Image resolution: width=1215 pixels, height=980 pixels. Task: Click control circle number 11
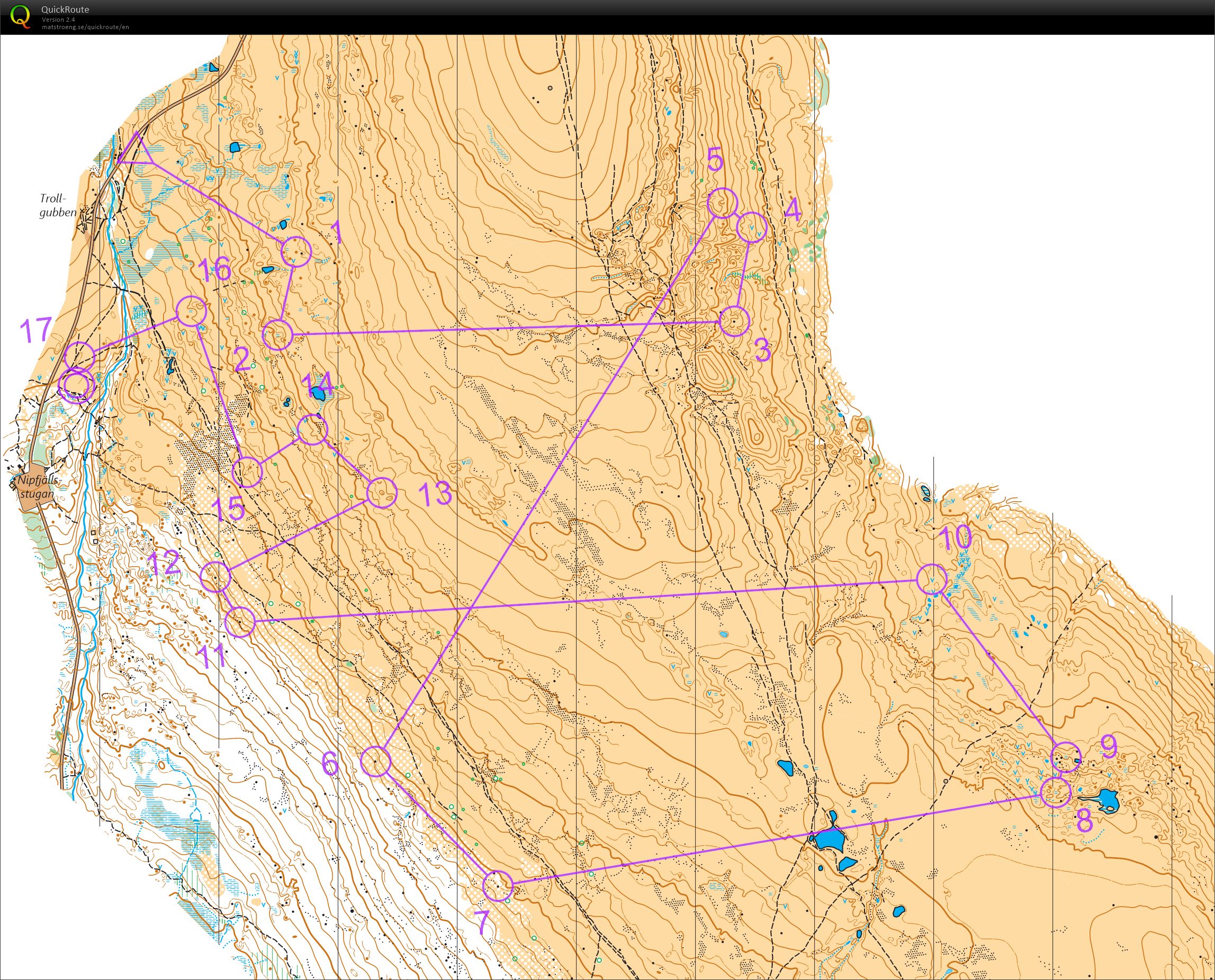pos(240,622)
